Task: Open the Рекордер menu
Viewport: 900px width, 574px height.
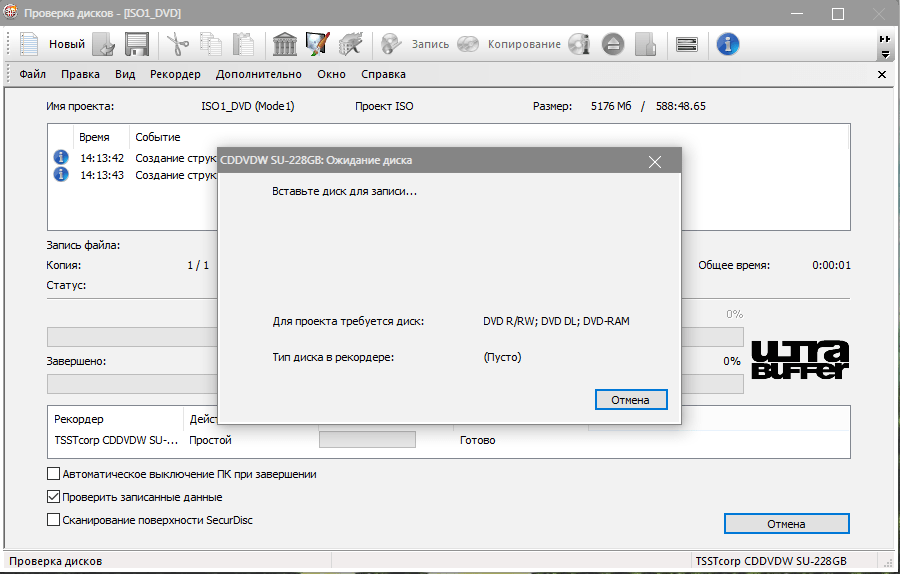Action: click(175, 74)
